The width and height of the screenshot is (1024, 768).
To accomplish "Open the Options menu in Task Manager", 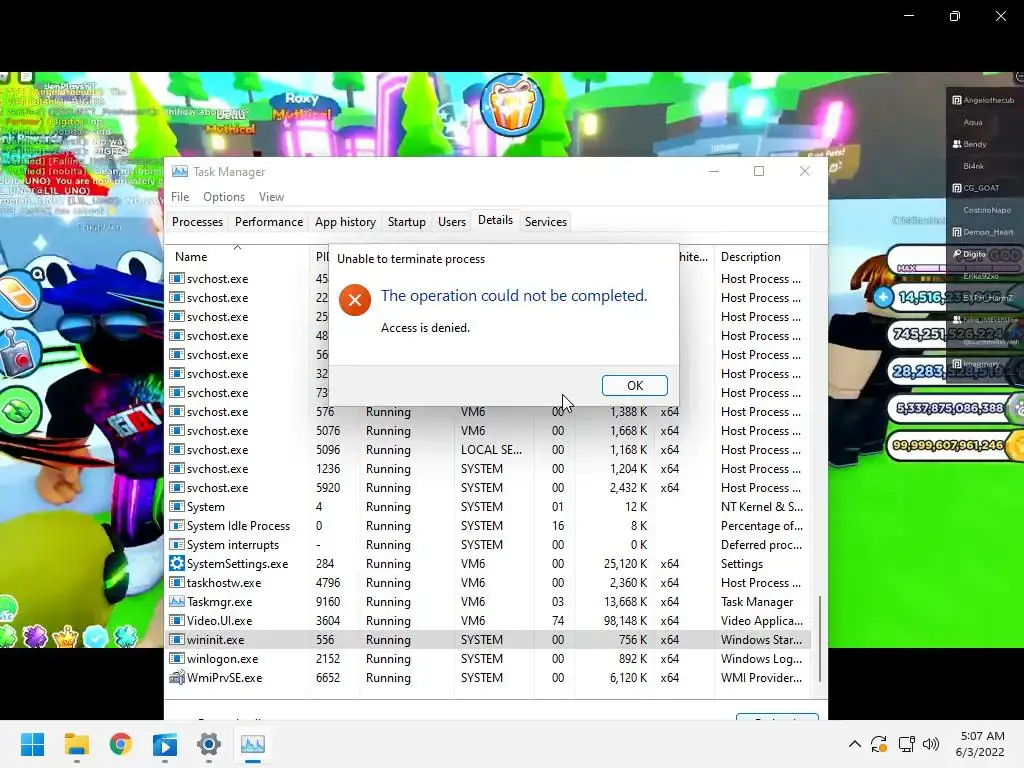I will (224, 197).
